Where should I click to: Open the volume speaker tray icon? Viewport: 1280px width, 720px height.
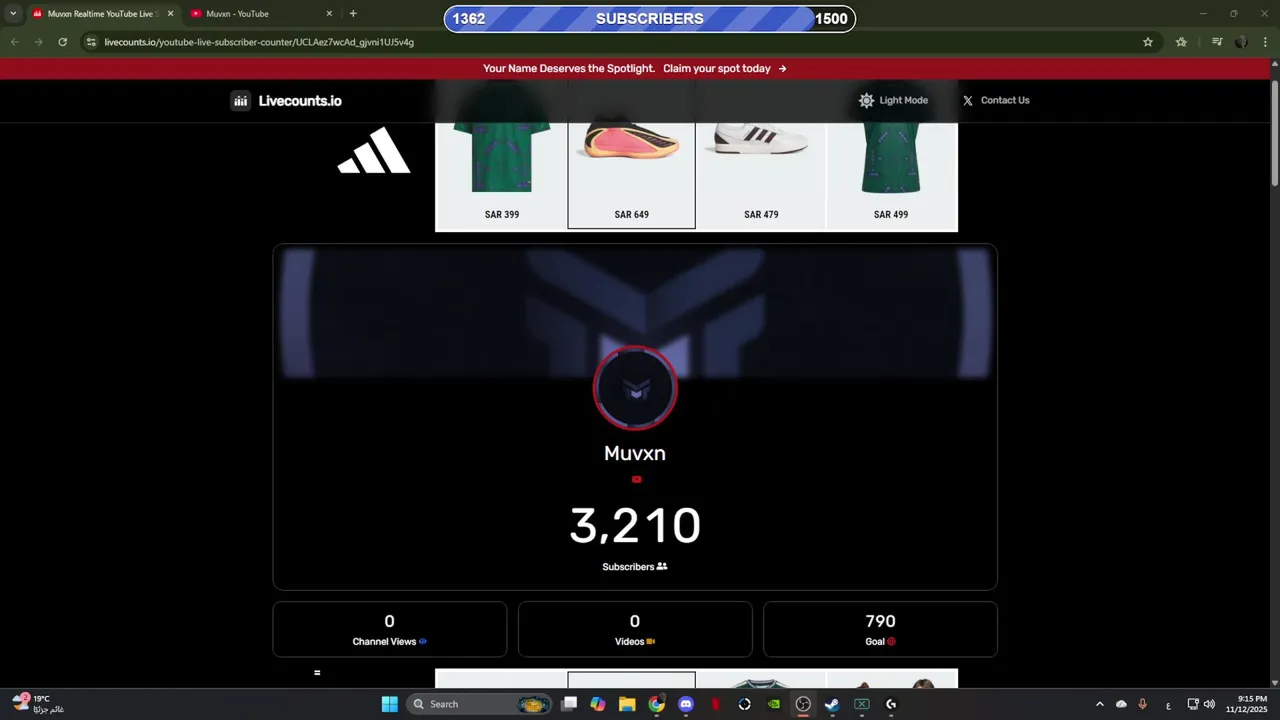pos(1209,704)
